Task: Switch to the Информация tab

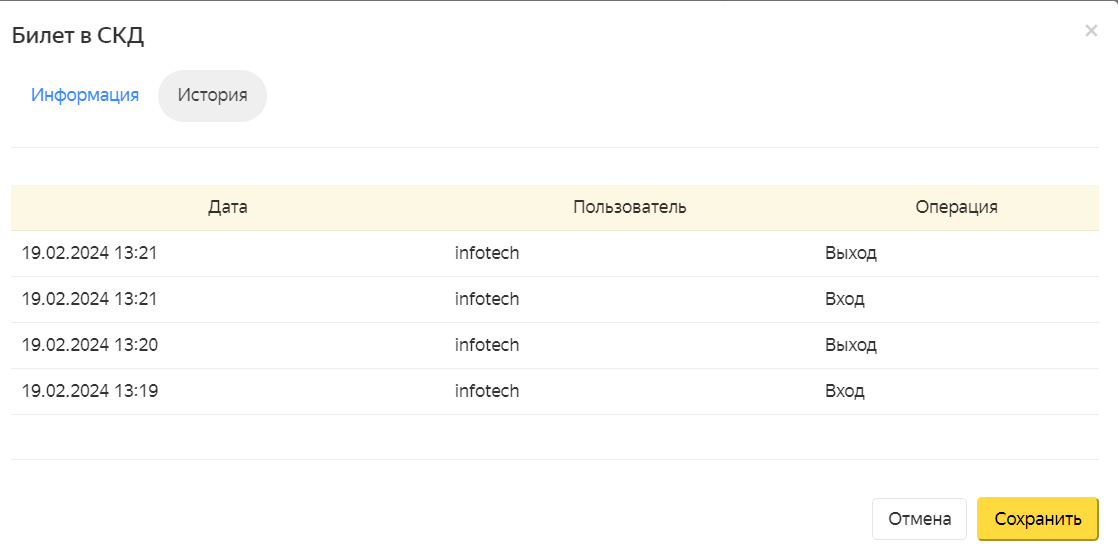Action: (x=85, y=95)
